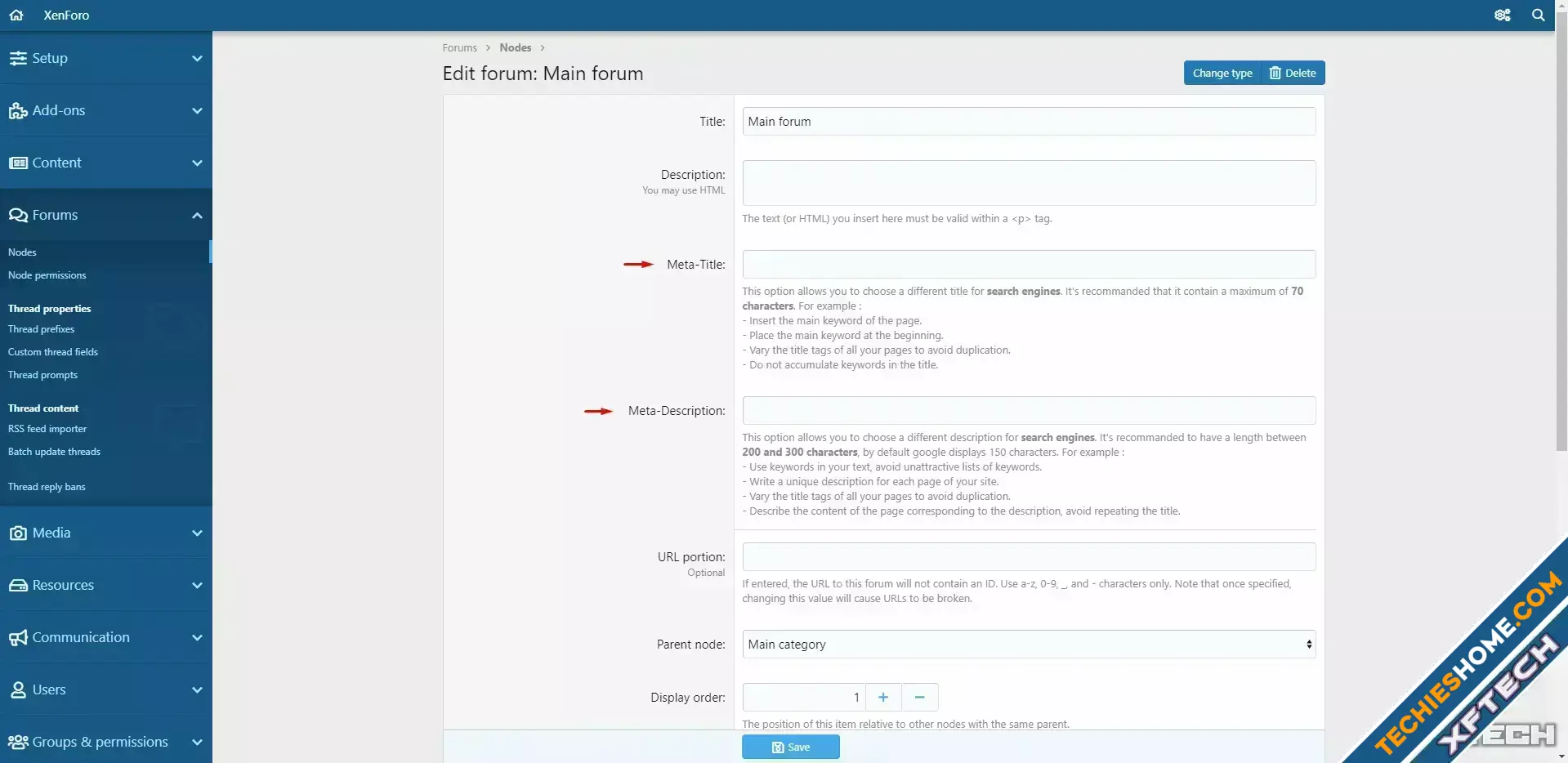Expand the Users section chevron

tap(197, 689)
